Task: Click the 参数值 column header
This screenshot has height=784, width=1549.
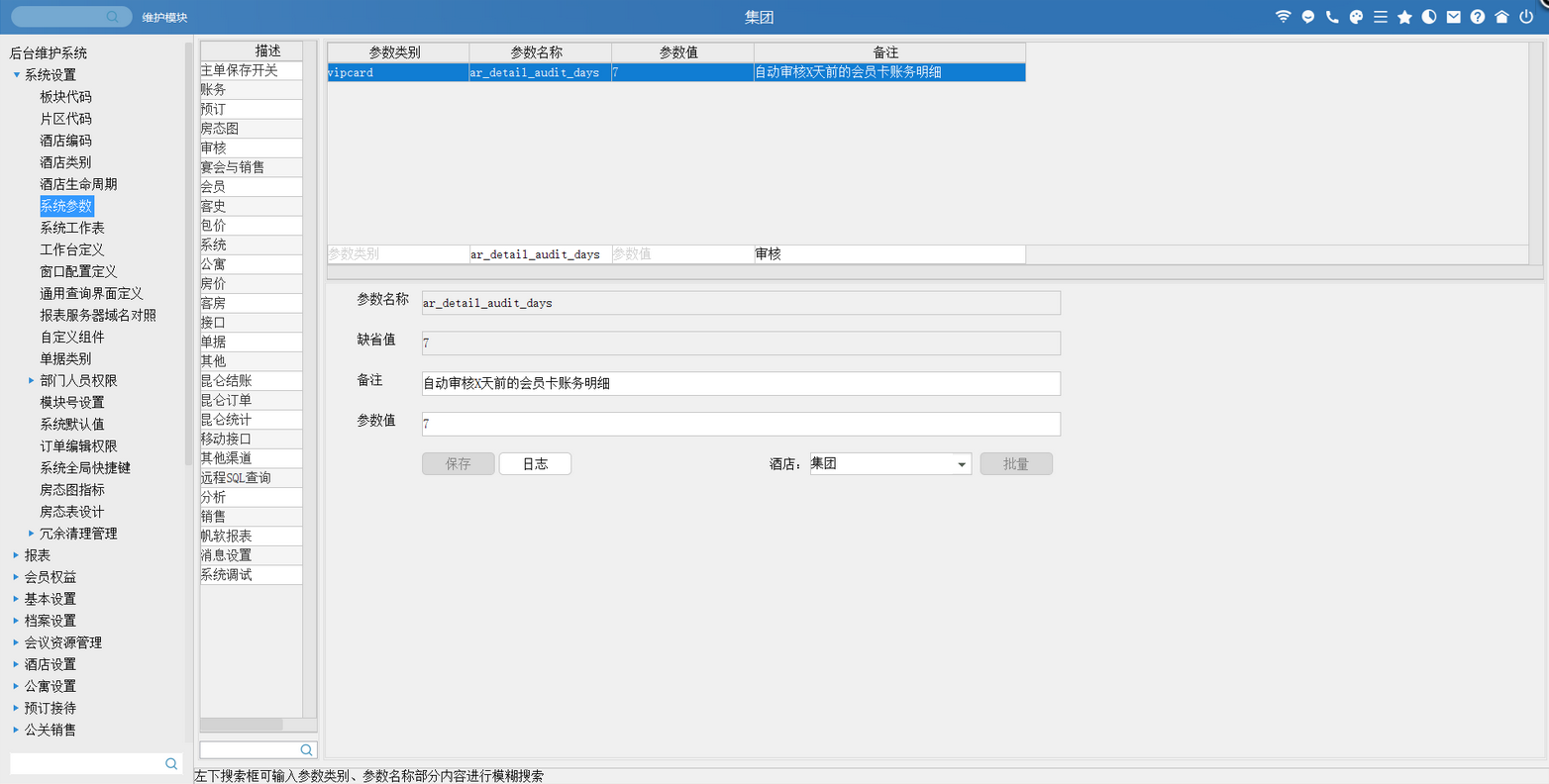Action: (x=682, y=52)
